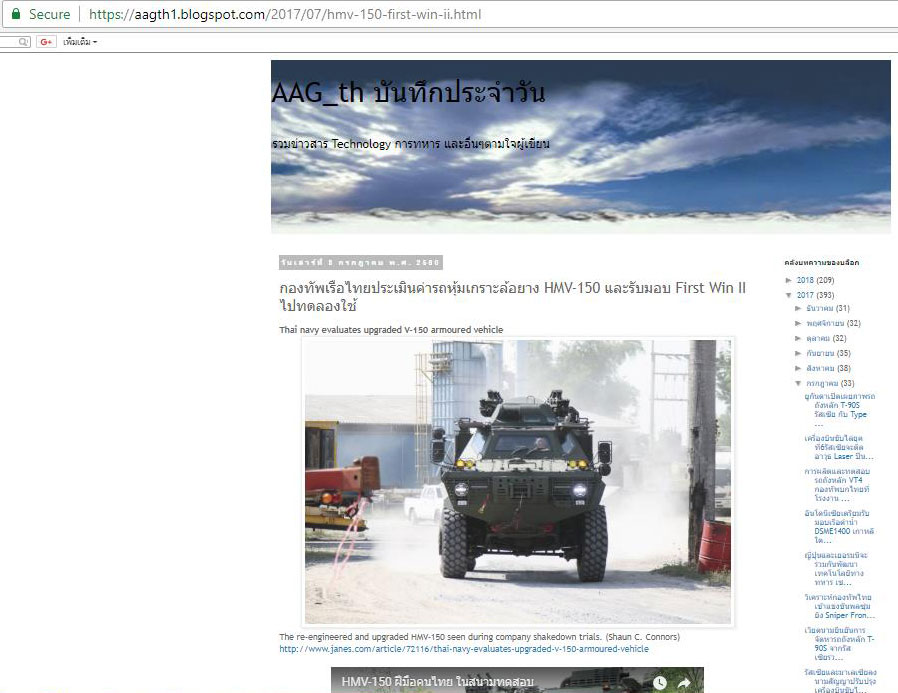Collapse the 2017 archive year

[790, 295]
